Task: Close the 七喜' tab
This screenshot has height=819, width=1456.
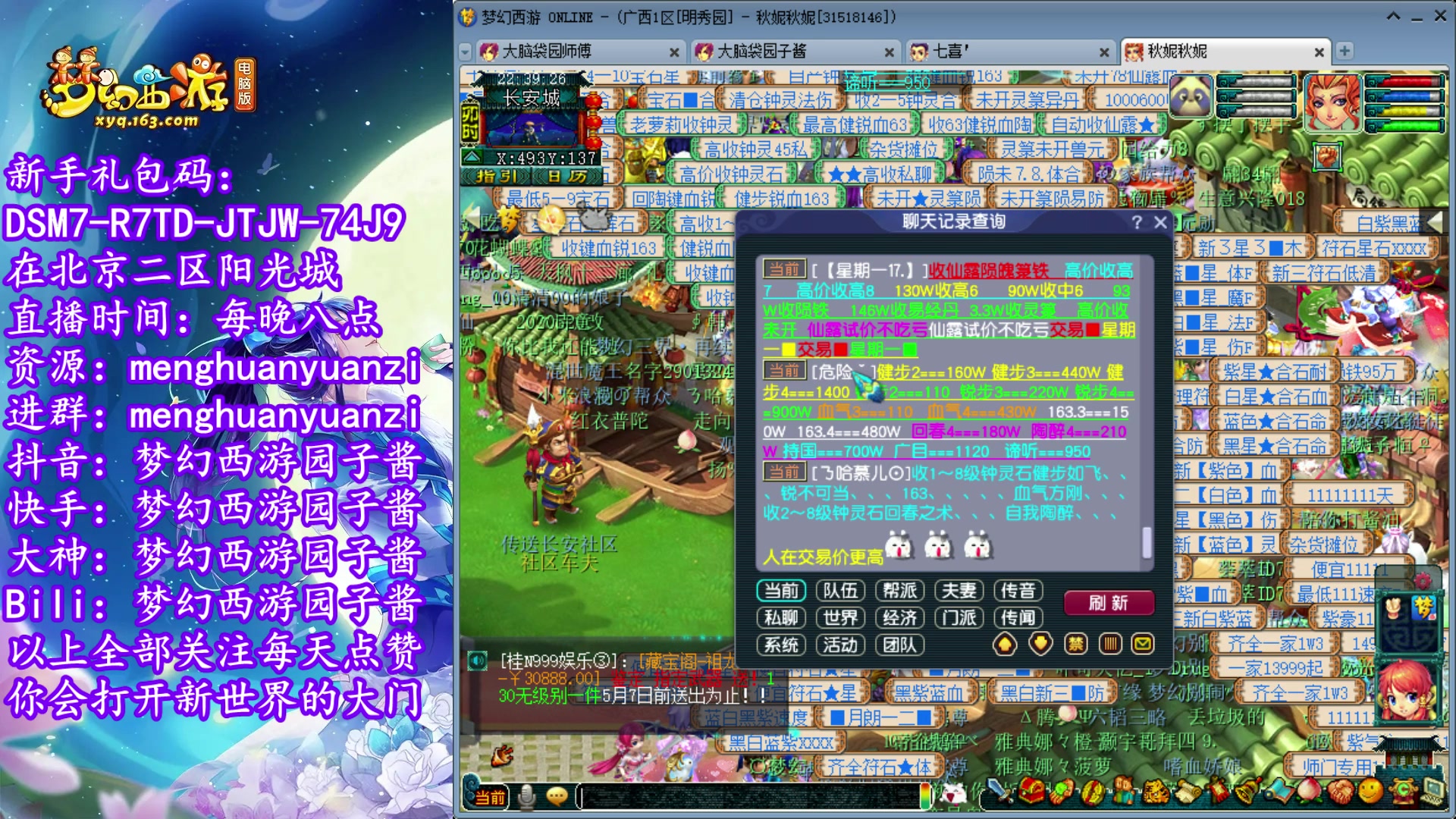Action: [x=1104, y=52]
